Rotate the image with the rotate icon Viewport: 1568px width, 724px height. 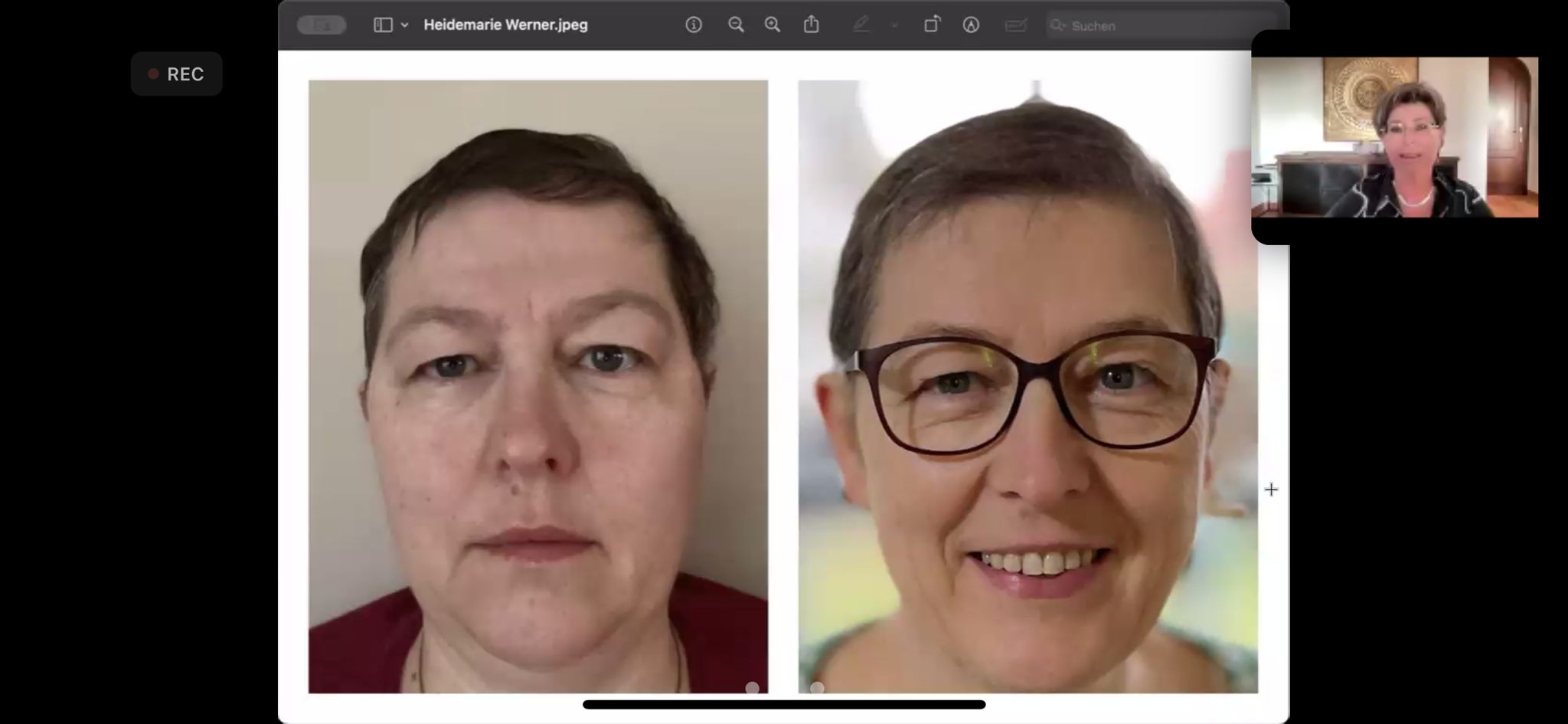coord(932,25)
